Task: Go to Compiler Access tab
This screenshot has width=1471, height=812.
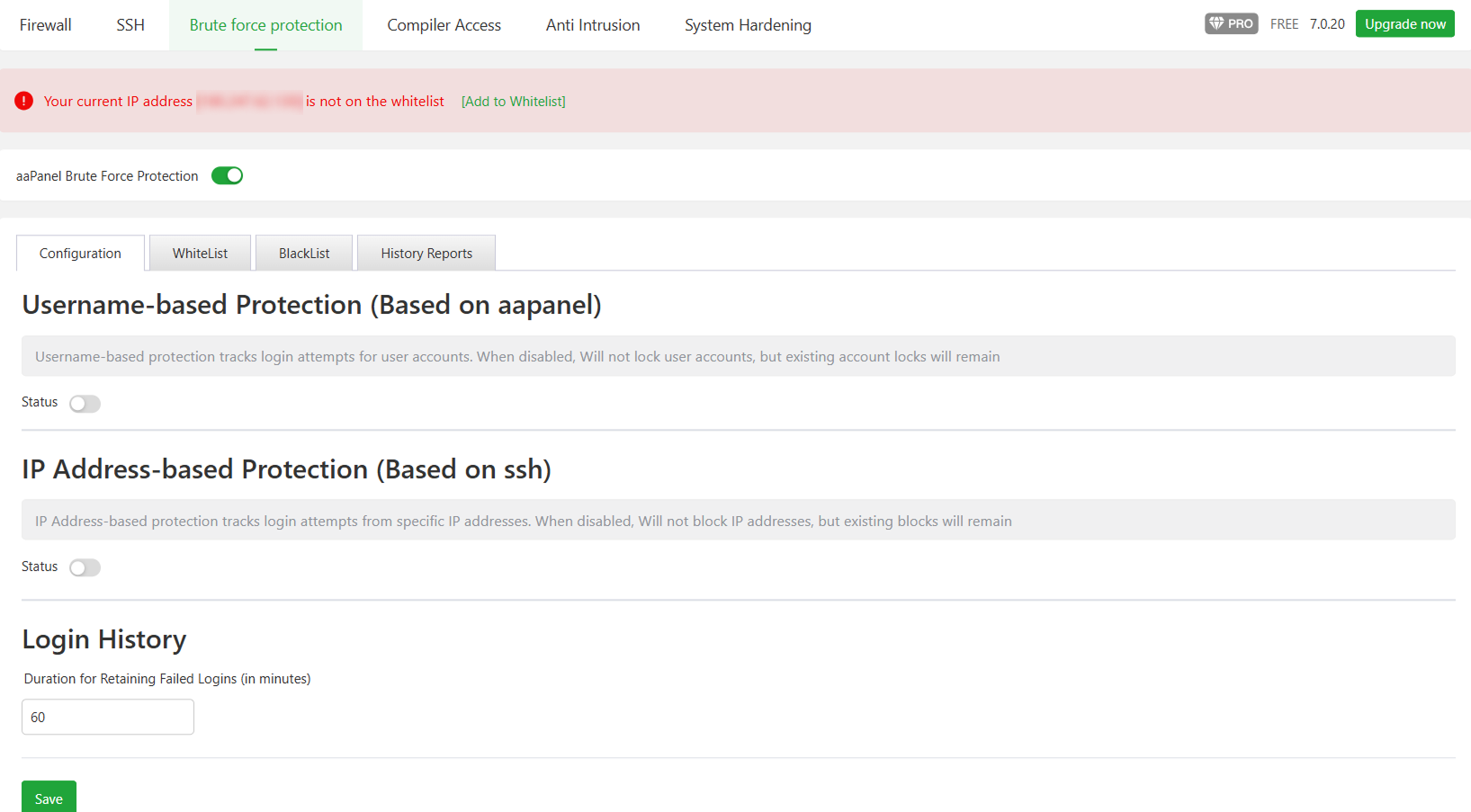Action: (x=444, y=25)
